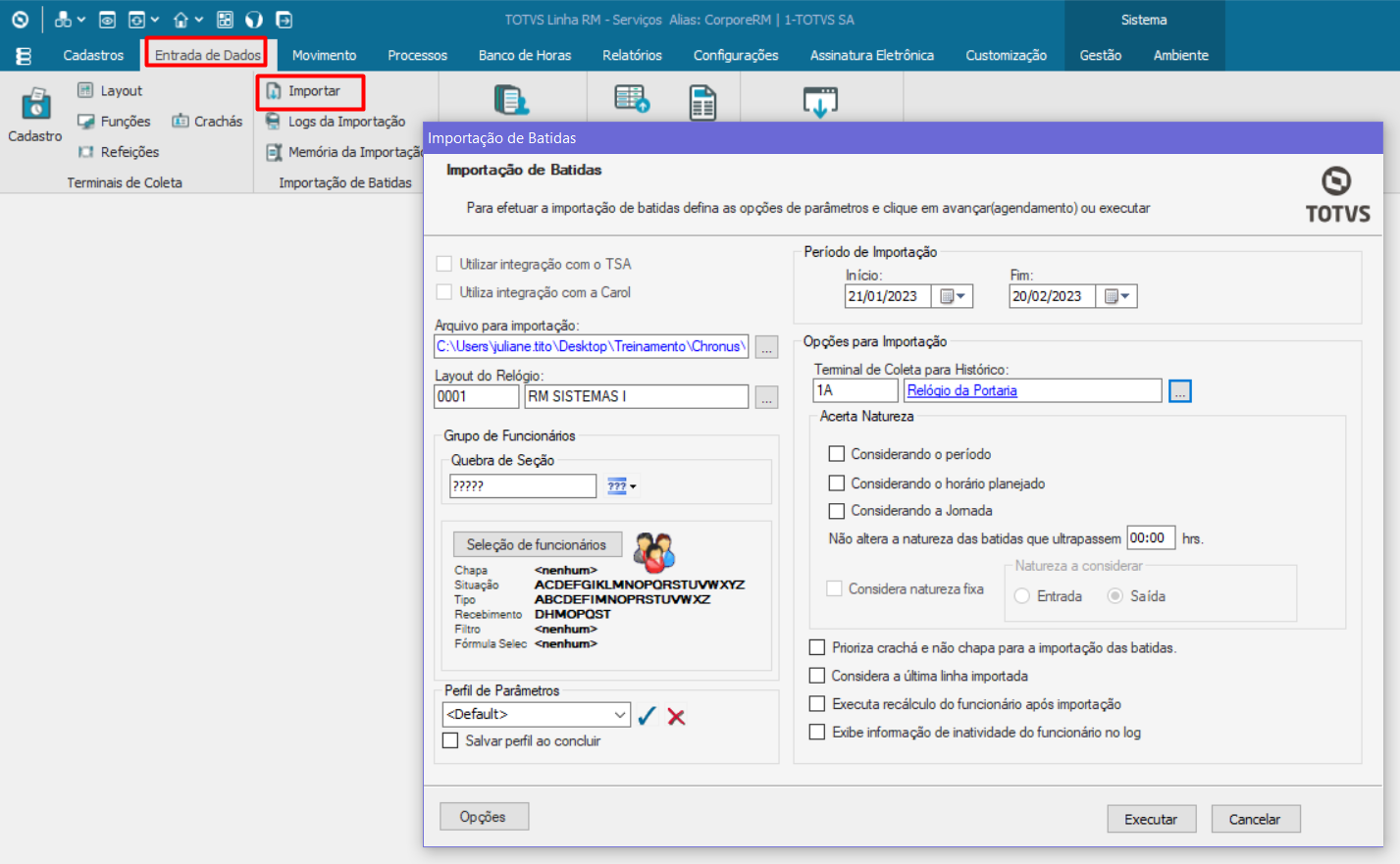This screenshot has height=864, width=1400.
Task: Switch to Cadastros ribbon tab
Action: [x=93, y=56]
